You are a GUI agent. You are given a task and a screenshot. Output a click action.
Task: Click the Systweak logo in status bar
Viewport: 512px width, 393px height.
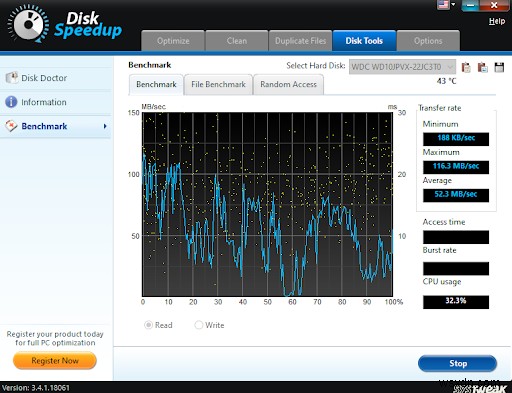480,389
